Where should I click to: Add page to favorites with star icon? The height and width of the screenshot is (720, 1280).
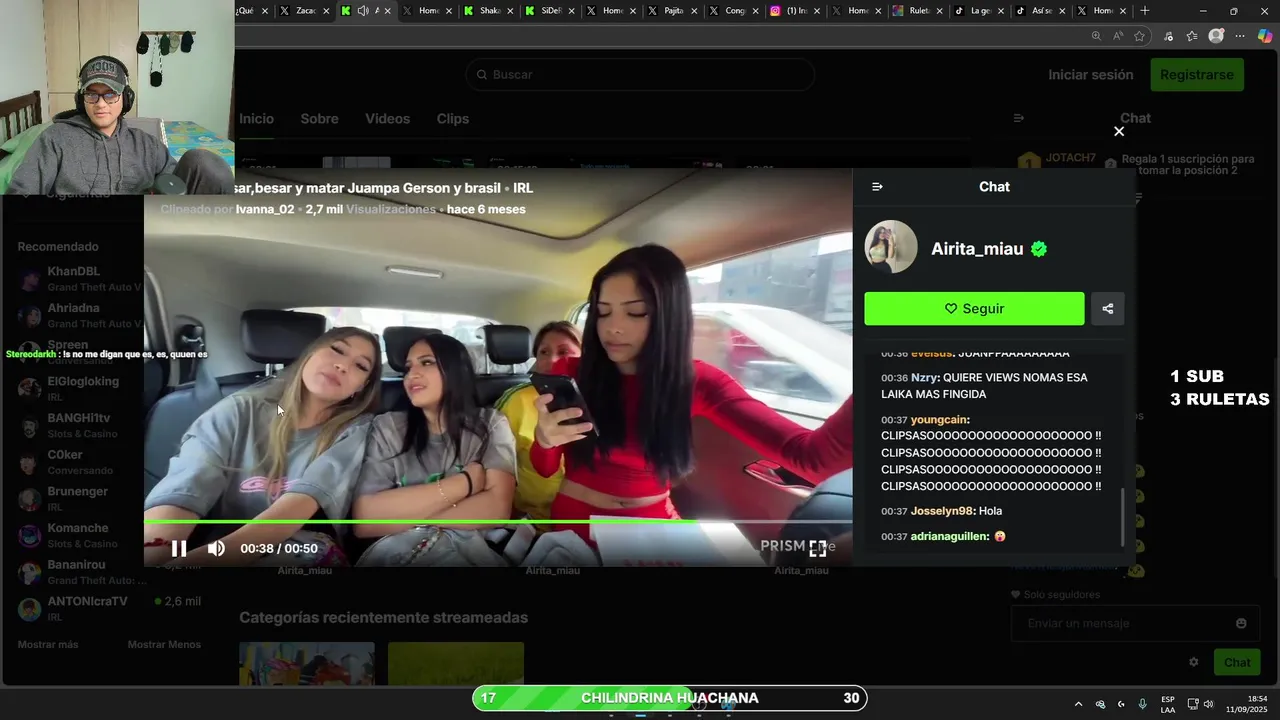point(1140,36)
